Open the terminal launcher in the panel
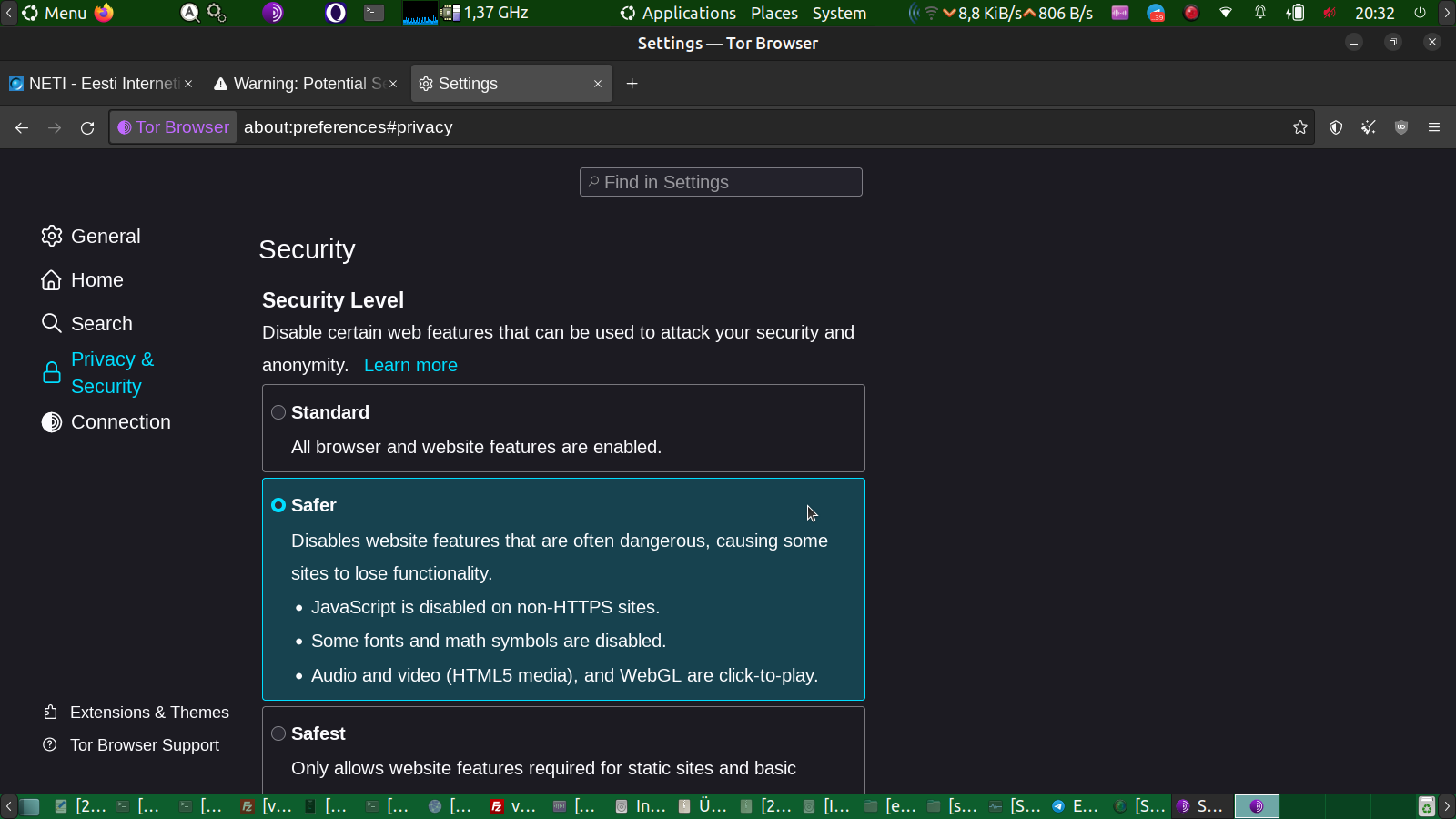 [x=374, y=13]
